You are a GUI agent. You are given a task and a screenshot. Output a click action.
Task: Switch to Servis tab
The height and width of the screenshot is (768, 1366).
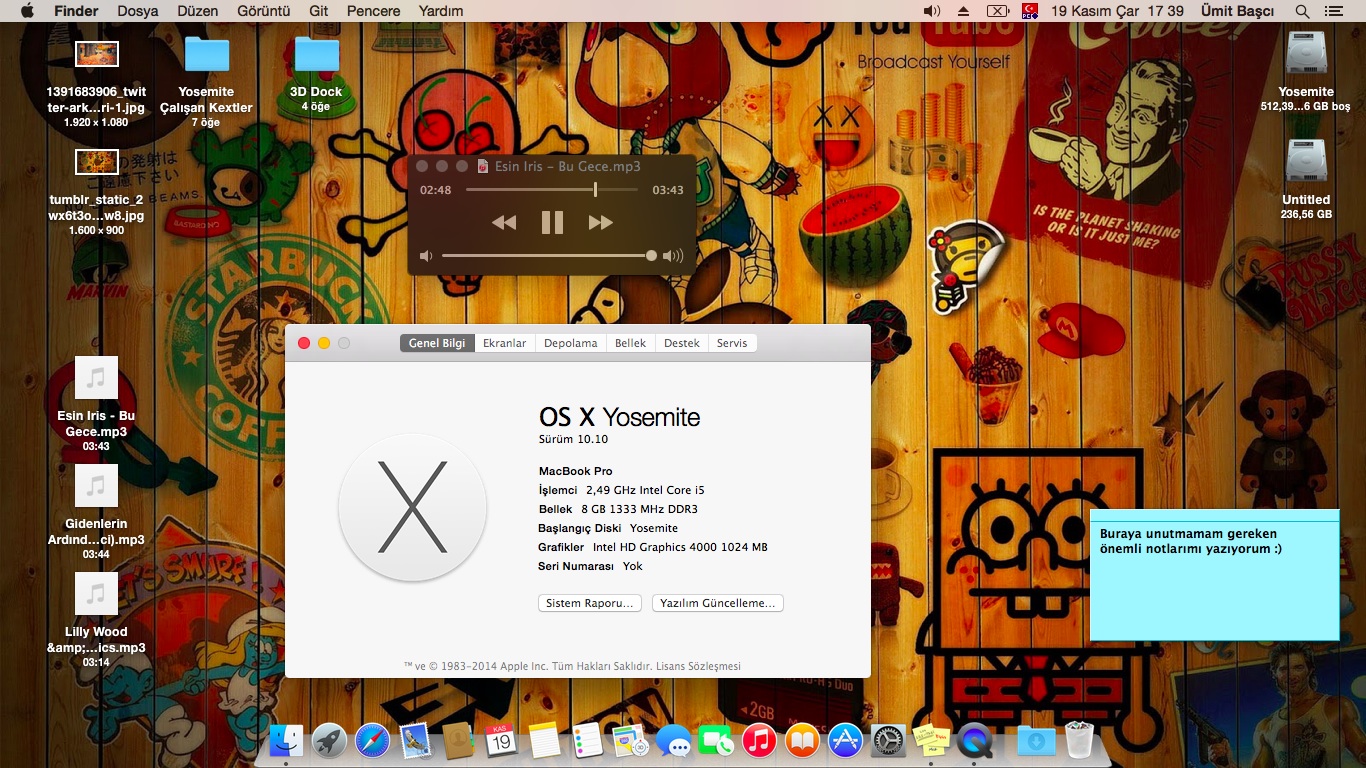[x=732, y=343]
